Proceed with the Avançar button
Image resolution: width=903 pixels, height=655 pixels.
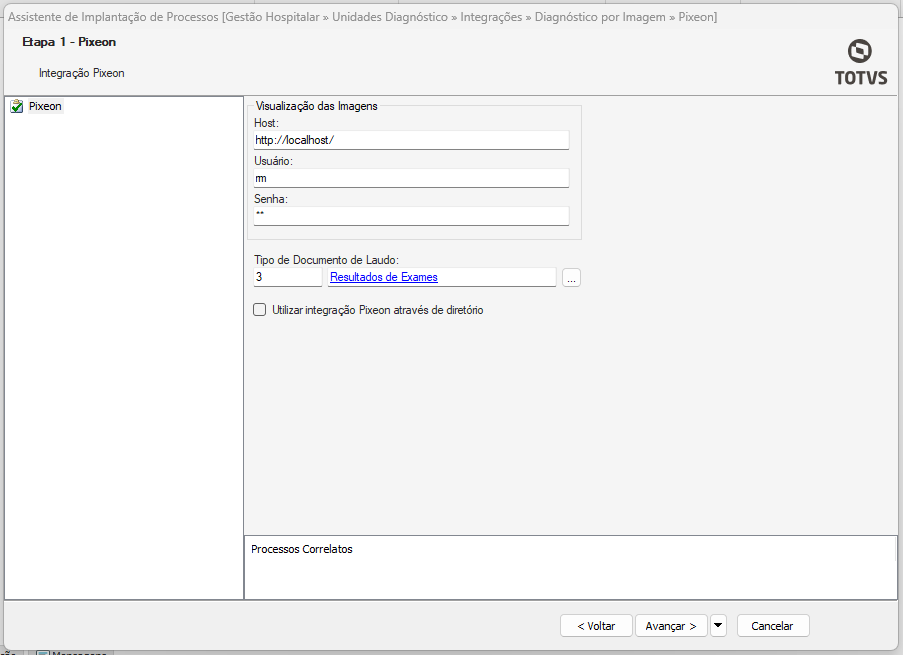pyautogui.click(x=671, y=625)
